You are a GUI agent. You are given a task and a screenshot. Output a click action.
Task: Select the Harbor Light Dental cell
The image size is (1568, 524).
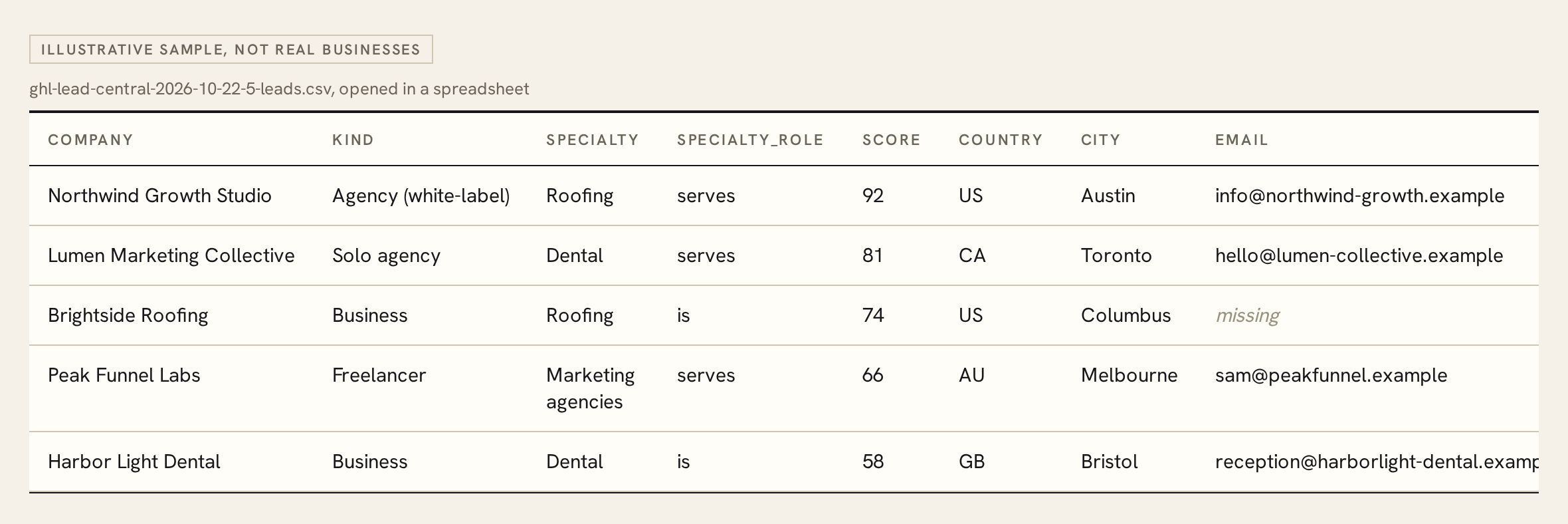pos(134,461)
